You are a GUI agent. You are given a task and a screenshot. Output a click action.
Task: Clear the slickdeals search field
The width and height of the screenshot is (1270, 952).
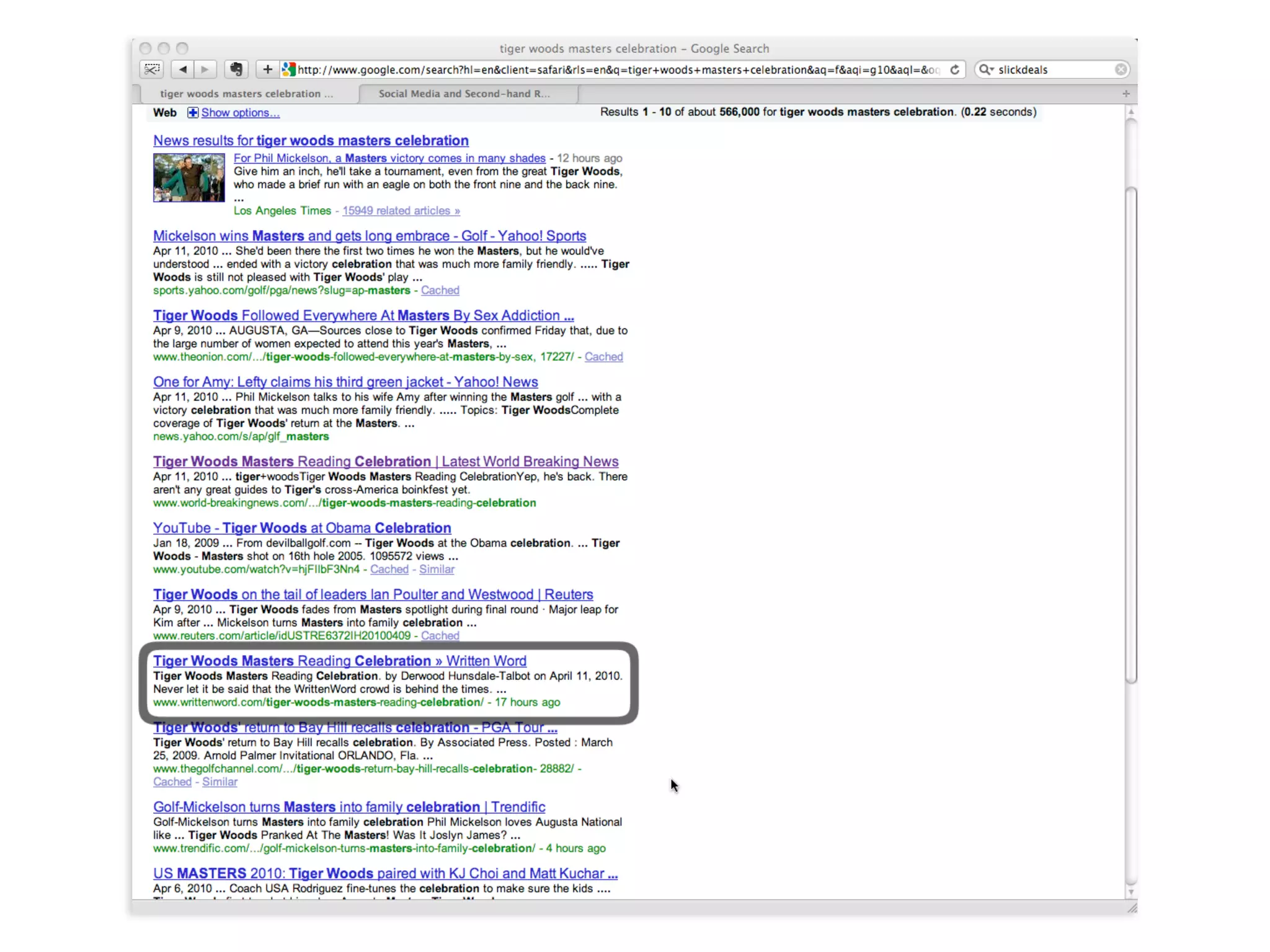click(1121, 69)
